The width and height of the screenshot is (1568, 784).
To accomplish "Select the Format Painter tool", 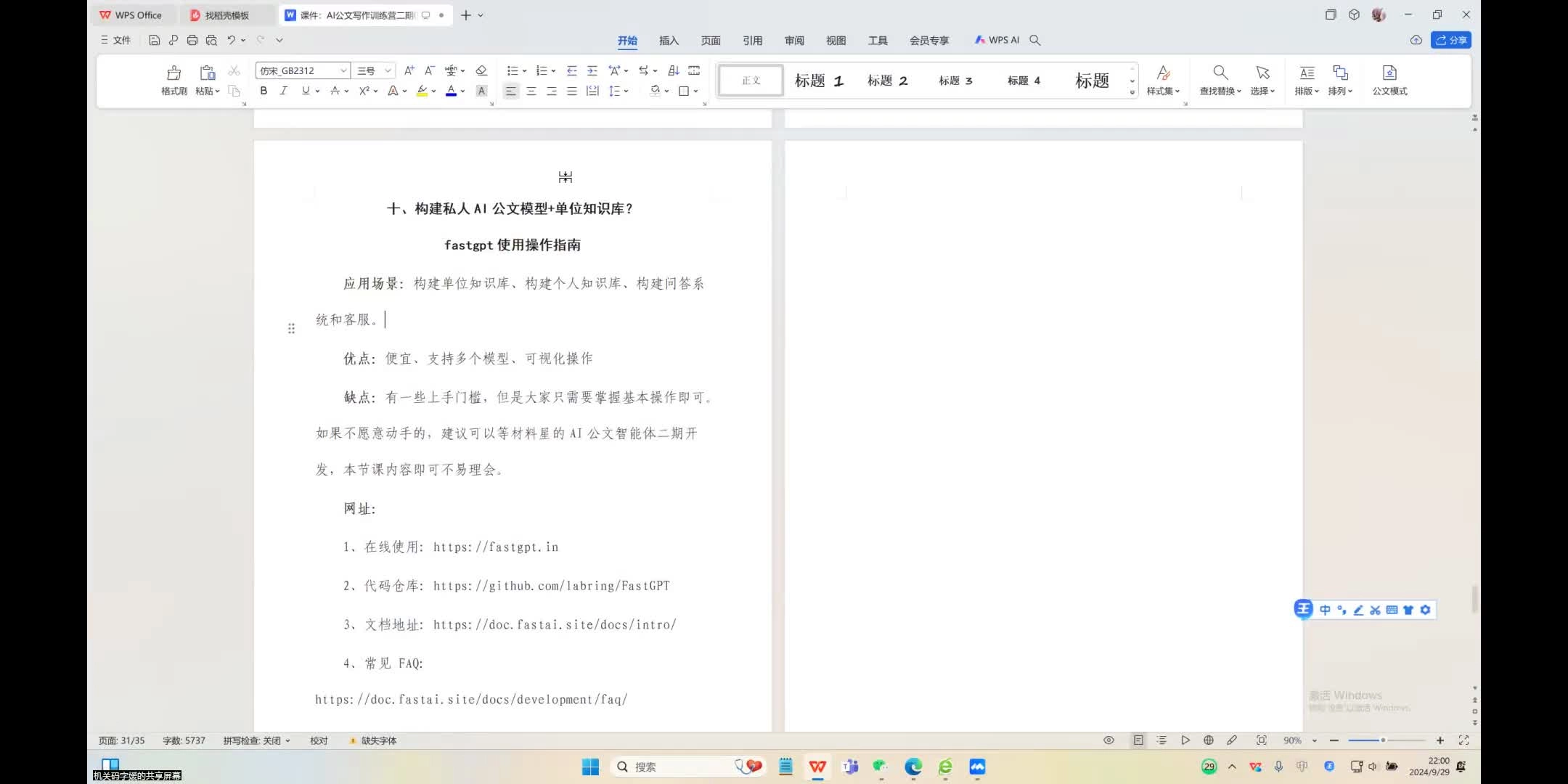I will pyautogui.click(x=173, y=80).
